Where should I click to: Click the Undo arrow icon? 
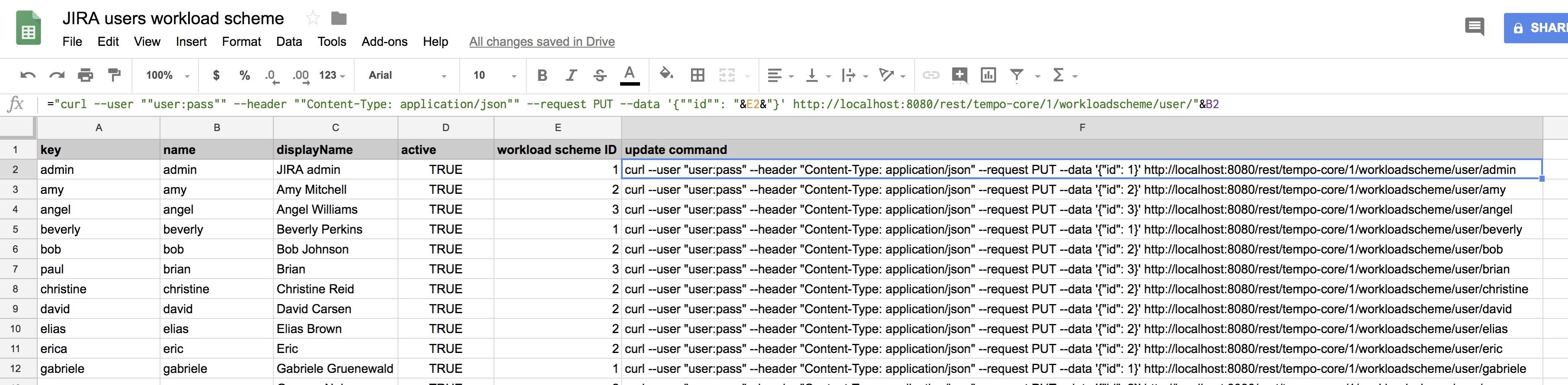point(28,76)
